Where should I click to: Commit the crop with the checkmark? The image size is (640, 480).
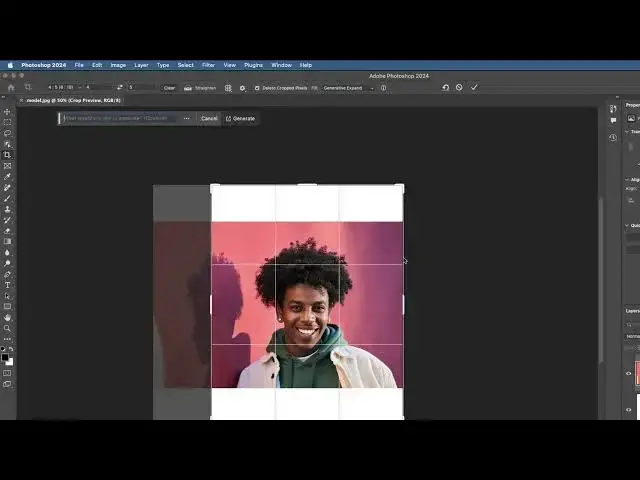point(474,87)
